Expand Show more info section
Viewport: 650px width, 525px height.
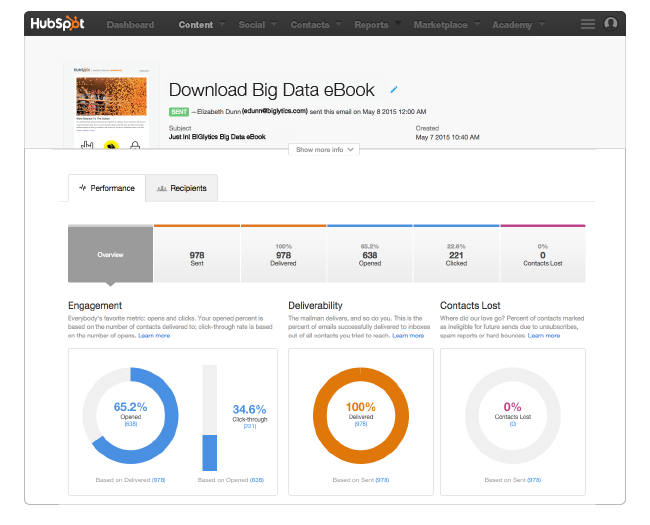pos(325,149)
